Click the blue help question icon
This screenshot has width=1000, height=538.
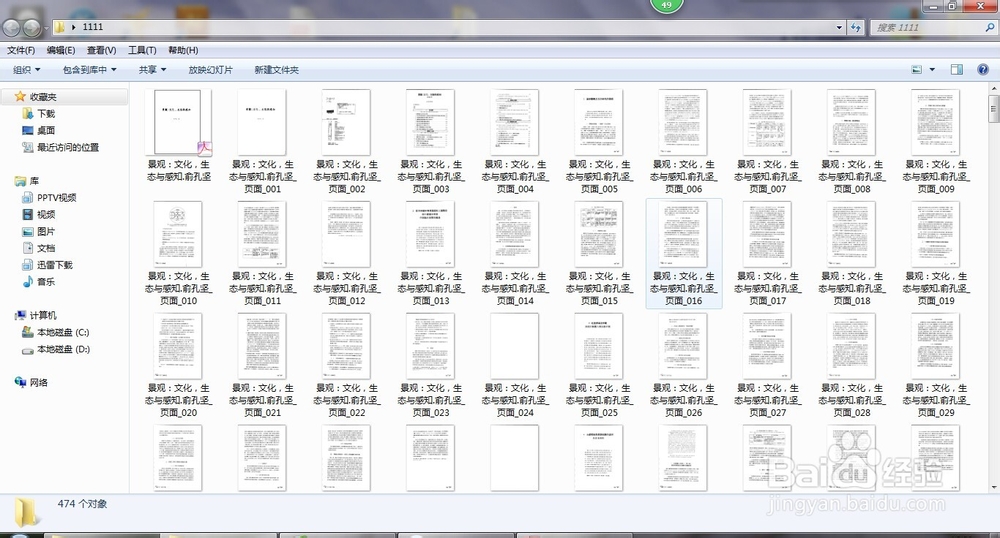[x=983, y=69]
